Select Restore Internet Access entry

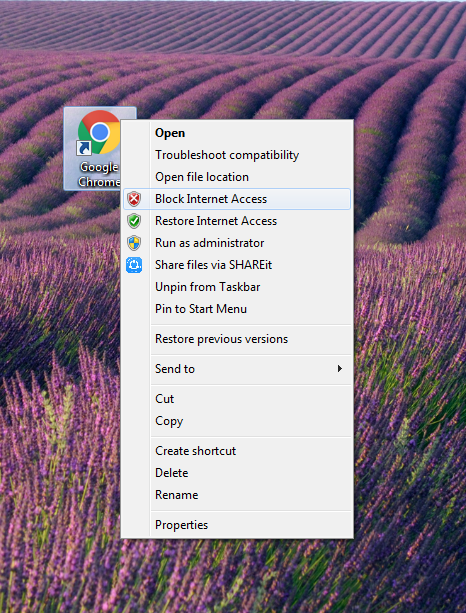point(237,221)
